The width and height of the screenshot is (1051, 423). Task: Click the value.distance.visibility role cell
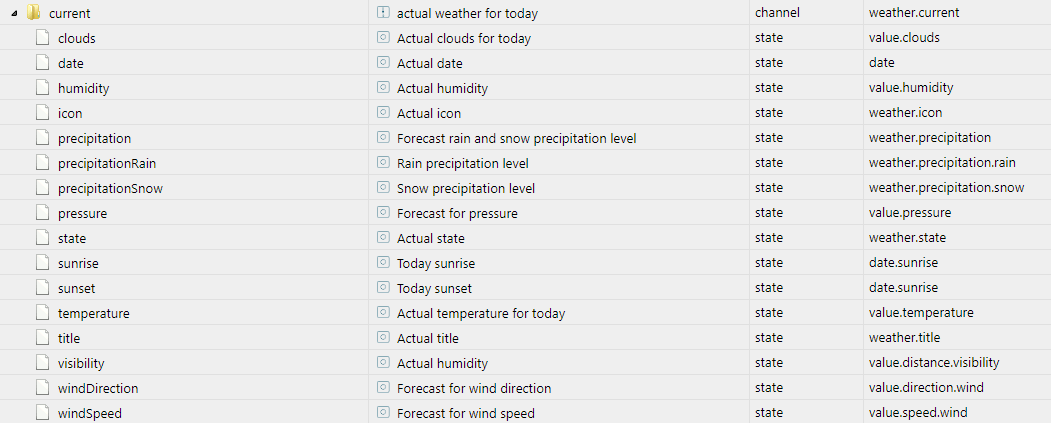click(934, 363)
